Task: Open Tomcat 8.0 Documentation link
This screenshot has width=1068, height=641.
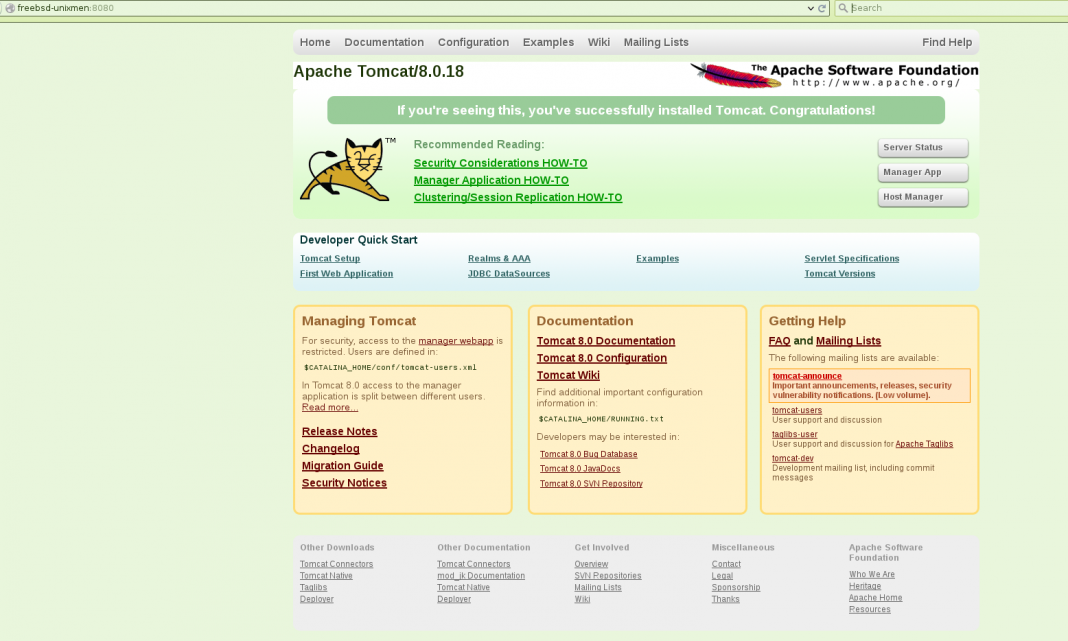Action: coord(606,341)
